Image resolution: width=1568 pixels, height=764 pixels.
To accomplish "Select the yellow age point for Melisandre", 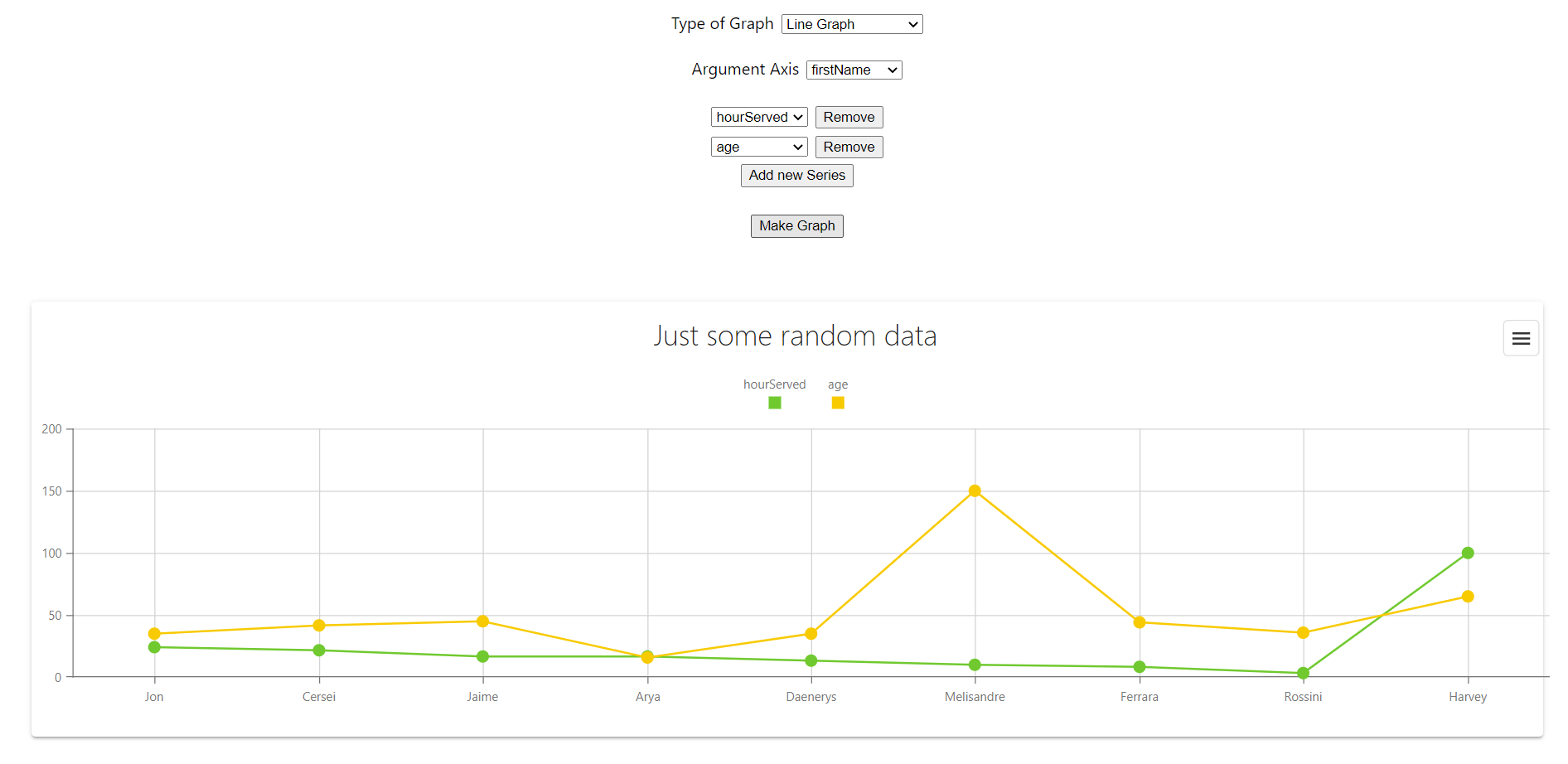I will coord(975,491).
